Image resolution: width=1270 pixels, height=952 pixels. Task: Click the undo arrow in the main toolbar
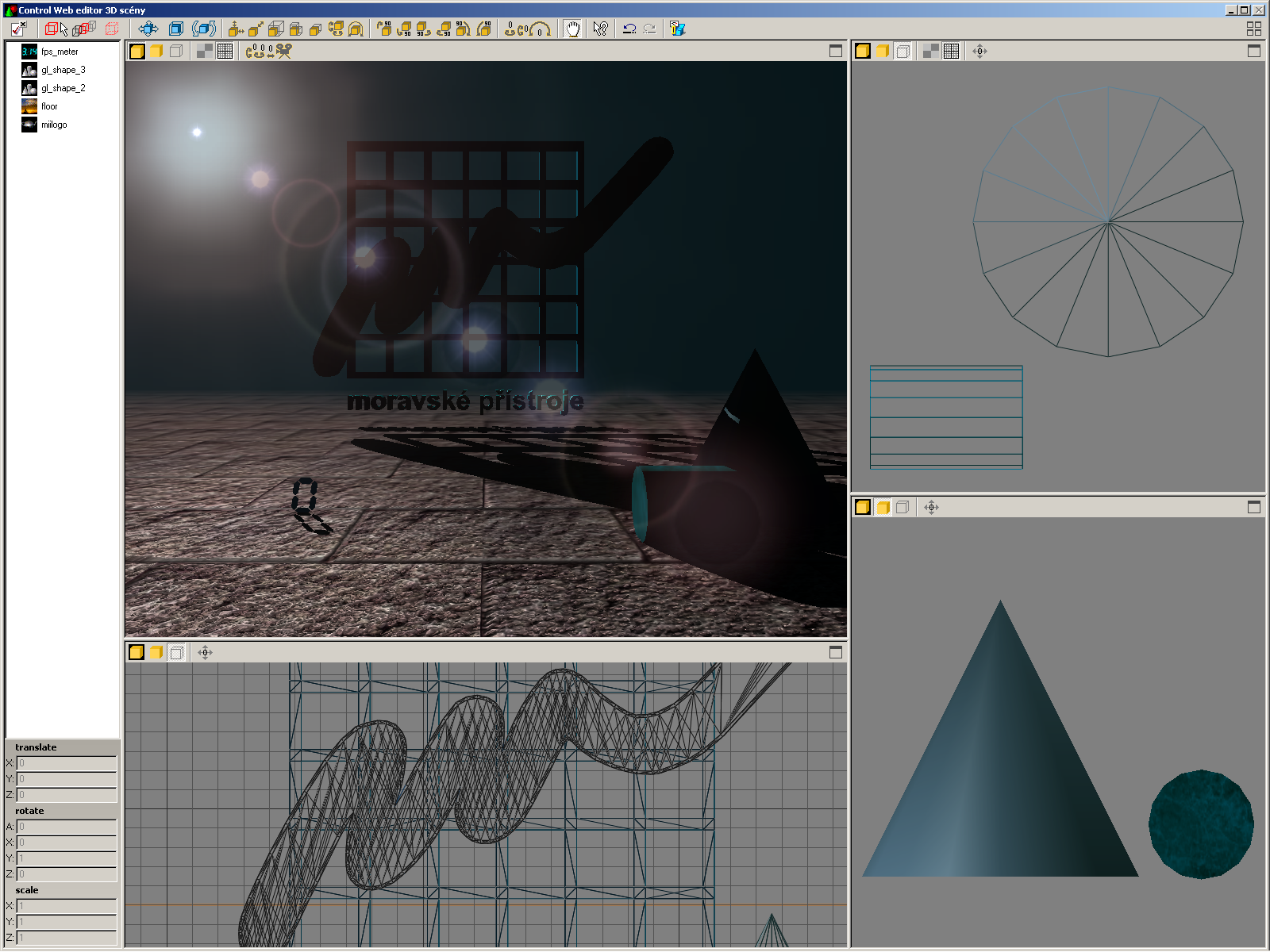629,29
